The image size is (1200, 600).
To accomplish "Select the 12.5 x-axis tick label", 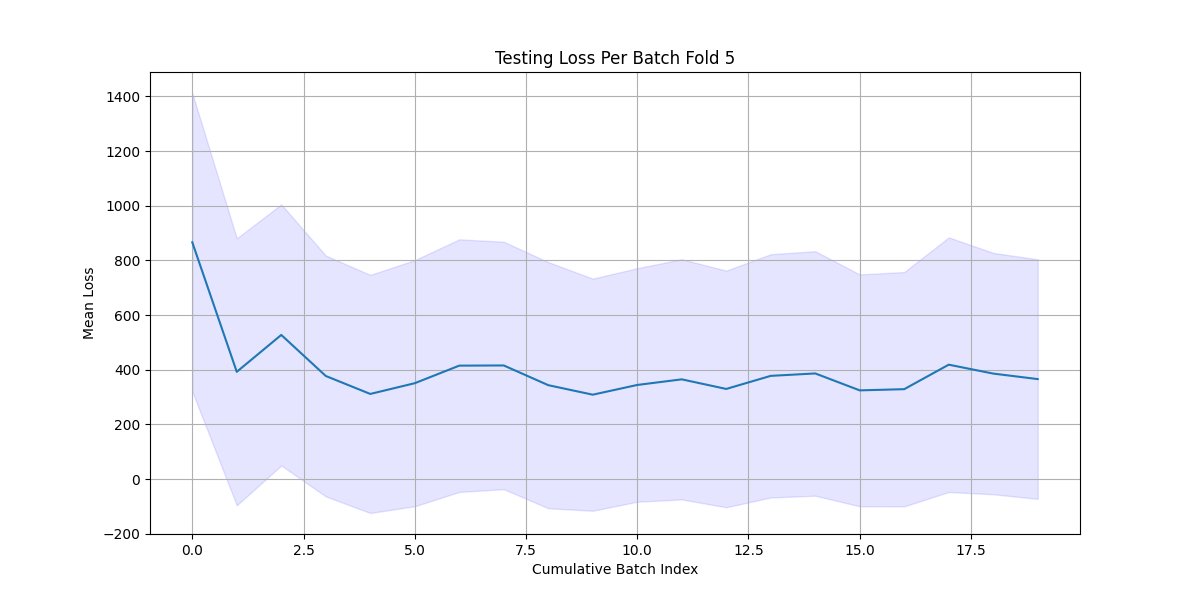I will pos(748,549).
